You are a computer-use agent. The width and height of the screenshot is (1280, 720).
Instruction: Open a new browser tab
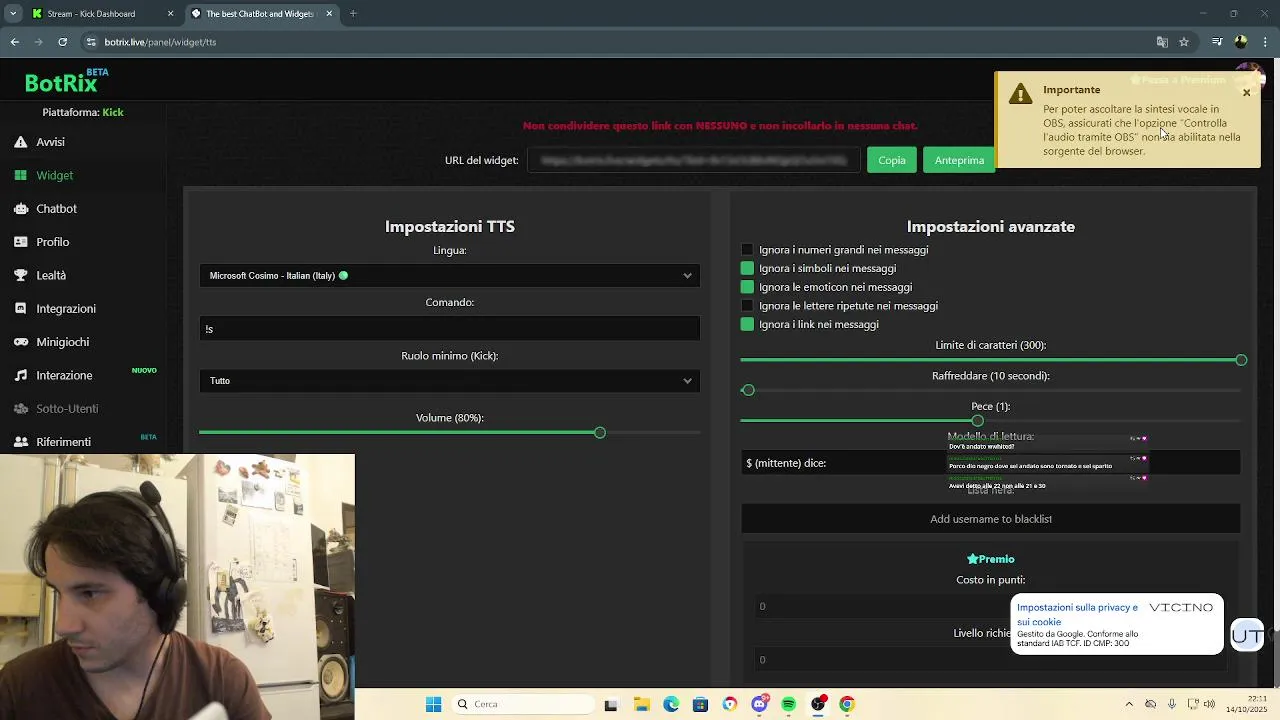tap(353, 14)
